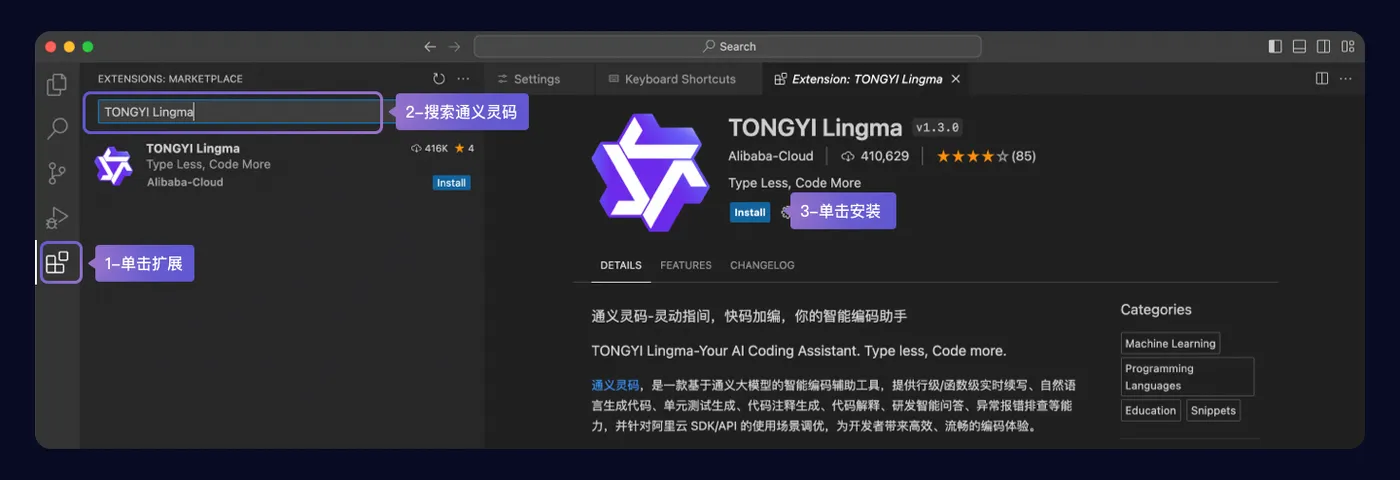Open Source Control view in activity bar
The width and height of the screenshot is (1400, 480).
click(x=57, y=173)
